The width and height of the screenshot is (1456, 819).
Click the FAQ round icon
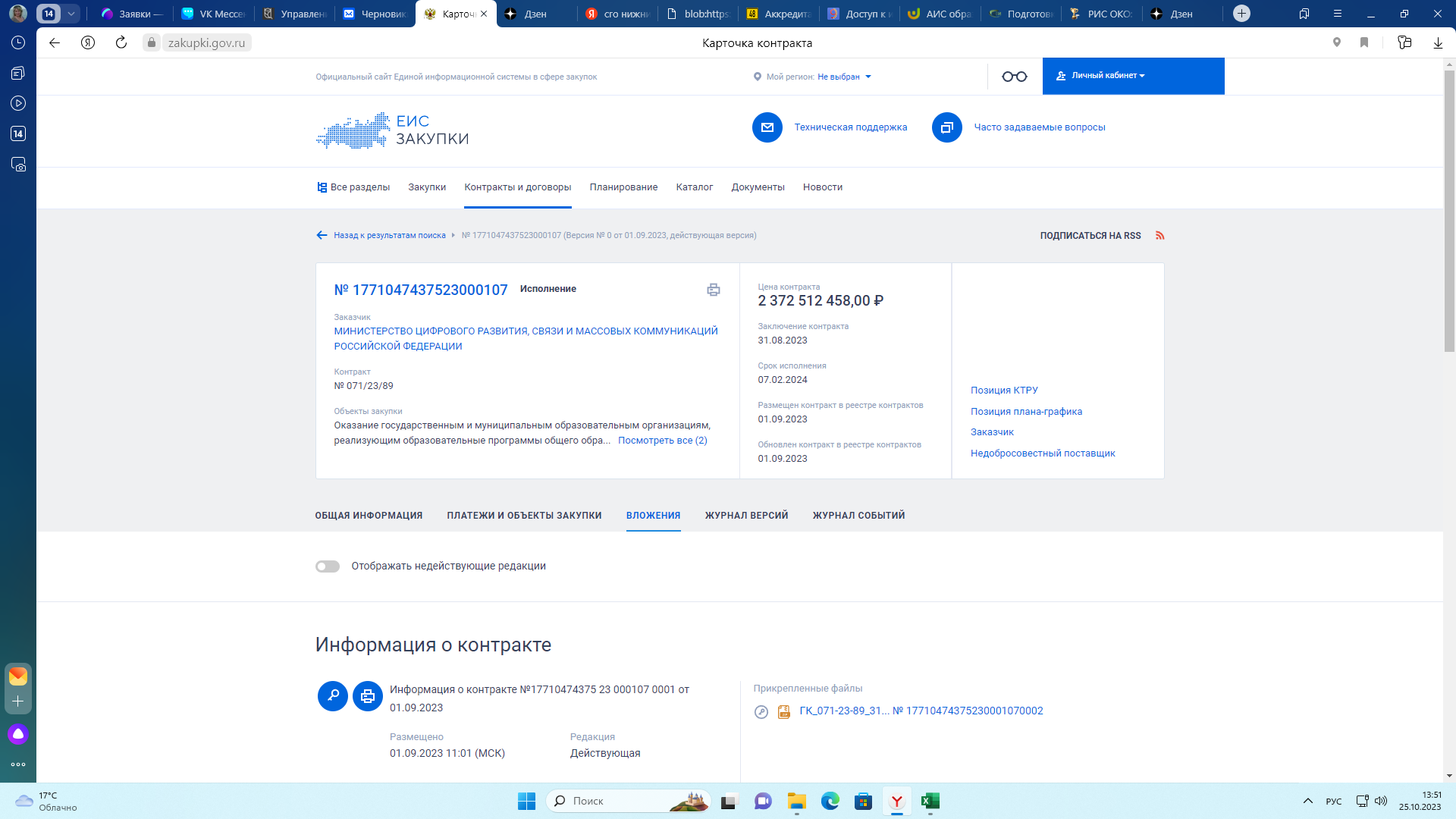[x=946, y=127]
